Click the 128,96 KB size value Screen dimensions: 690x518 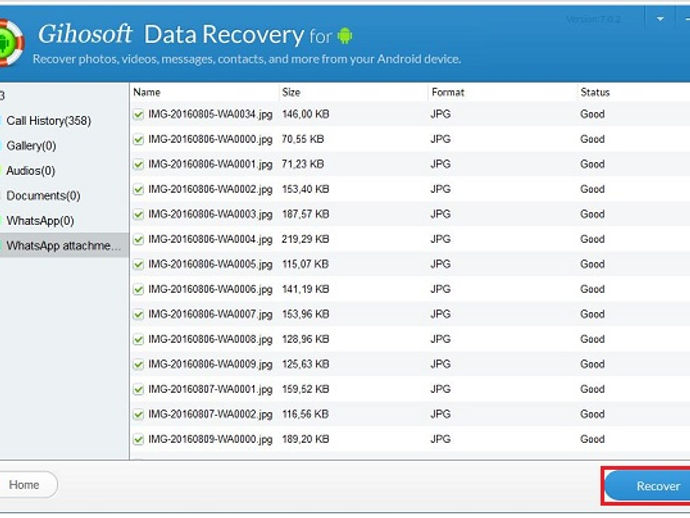[305, 339]
